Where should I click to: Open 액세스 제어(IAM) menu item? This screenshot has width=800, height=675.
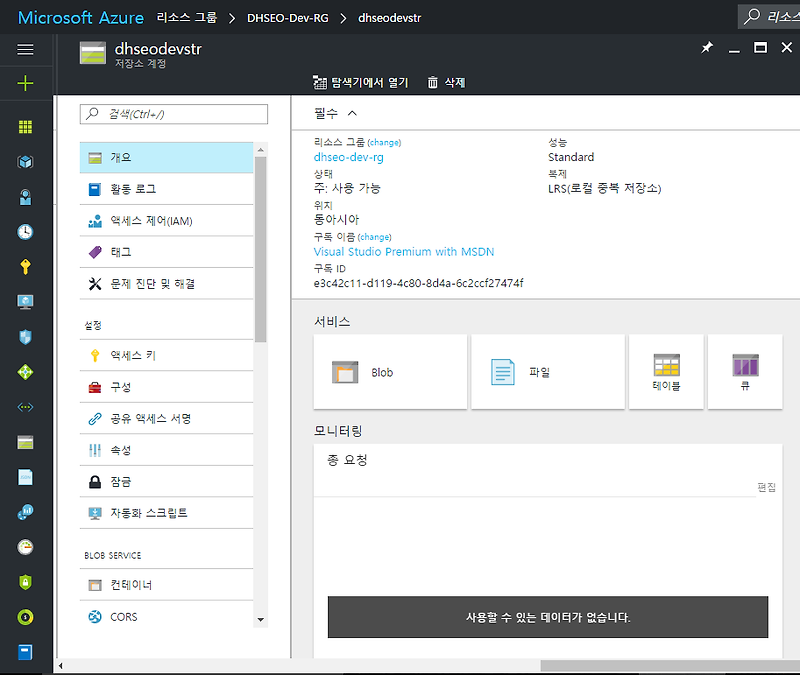(x=166, y=221)
